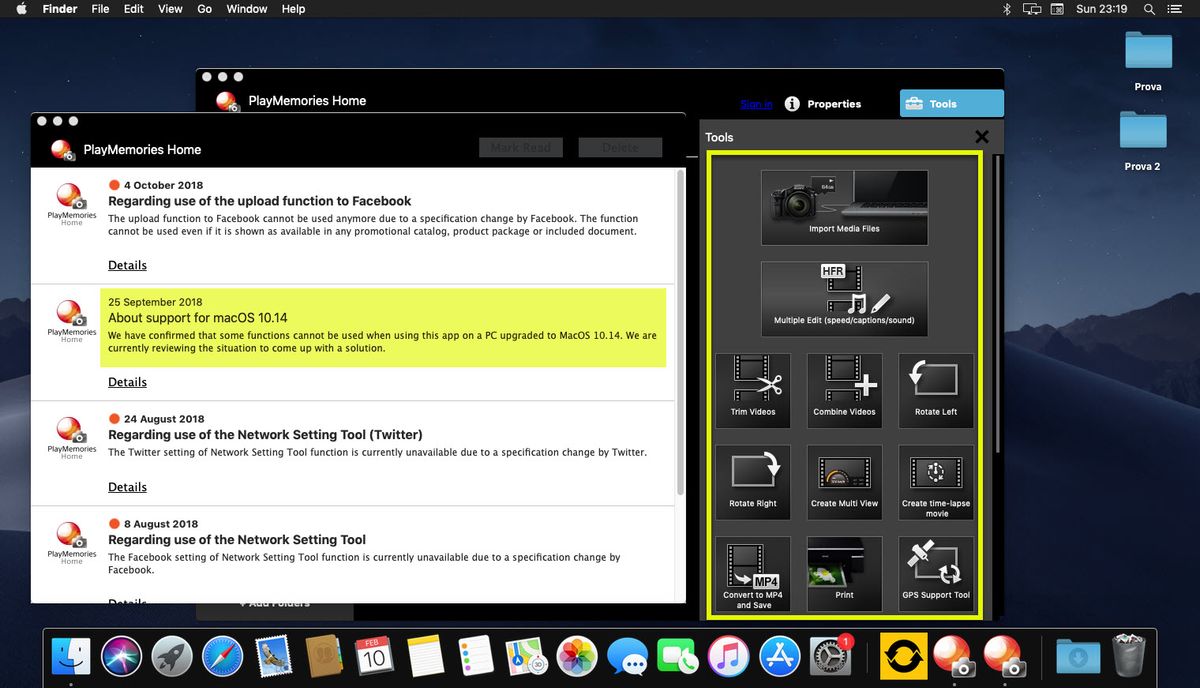The width and height of the screenshot is (1200, 688).
Task: Choose Convert to MP4 and Save
Action: point(753,574)
